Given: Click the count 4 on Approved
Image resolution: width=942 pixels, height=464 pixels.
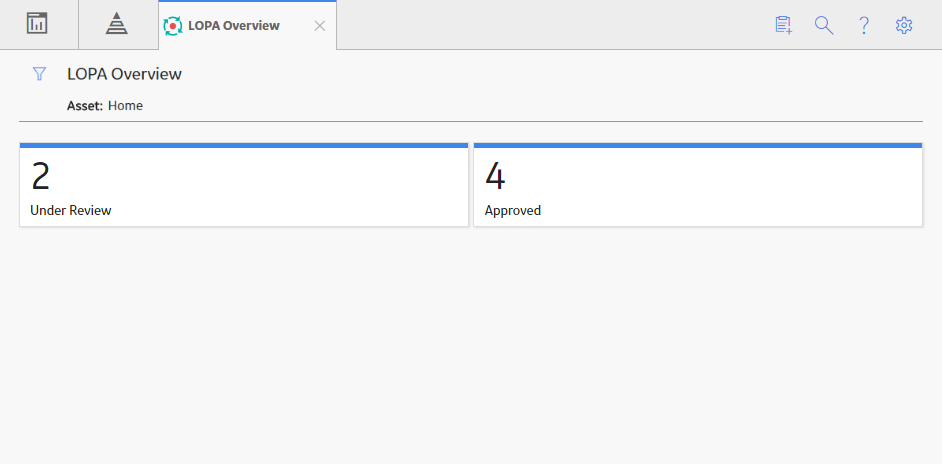Looking at the screenshot, I should pyautogui.click(x=495, y=177).
